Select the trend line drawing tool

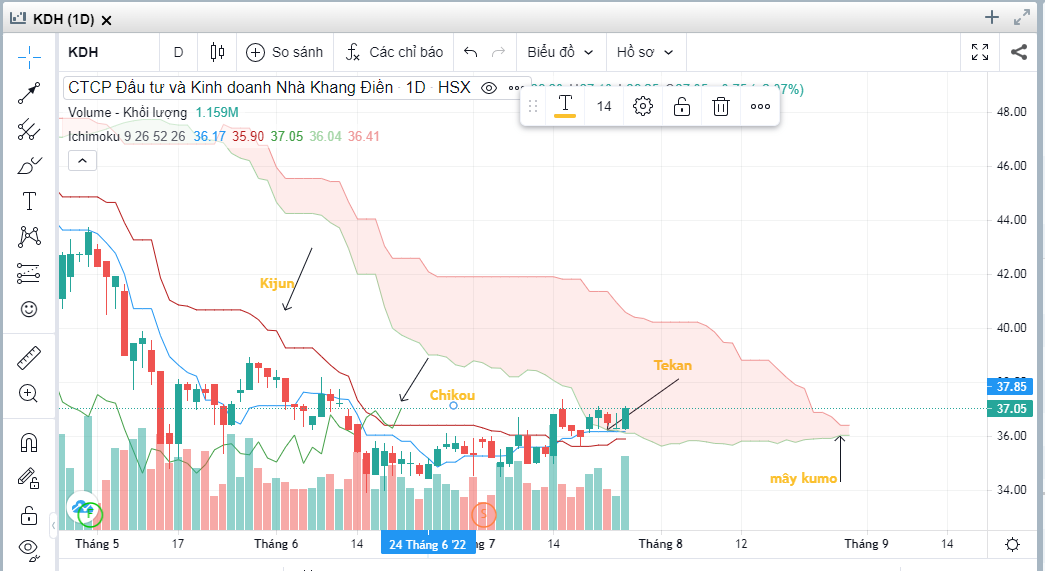coord(29,93)
